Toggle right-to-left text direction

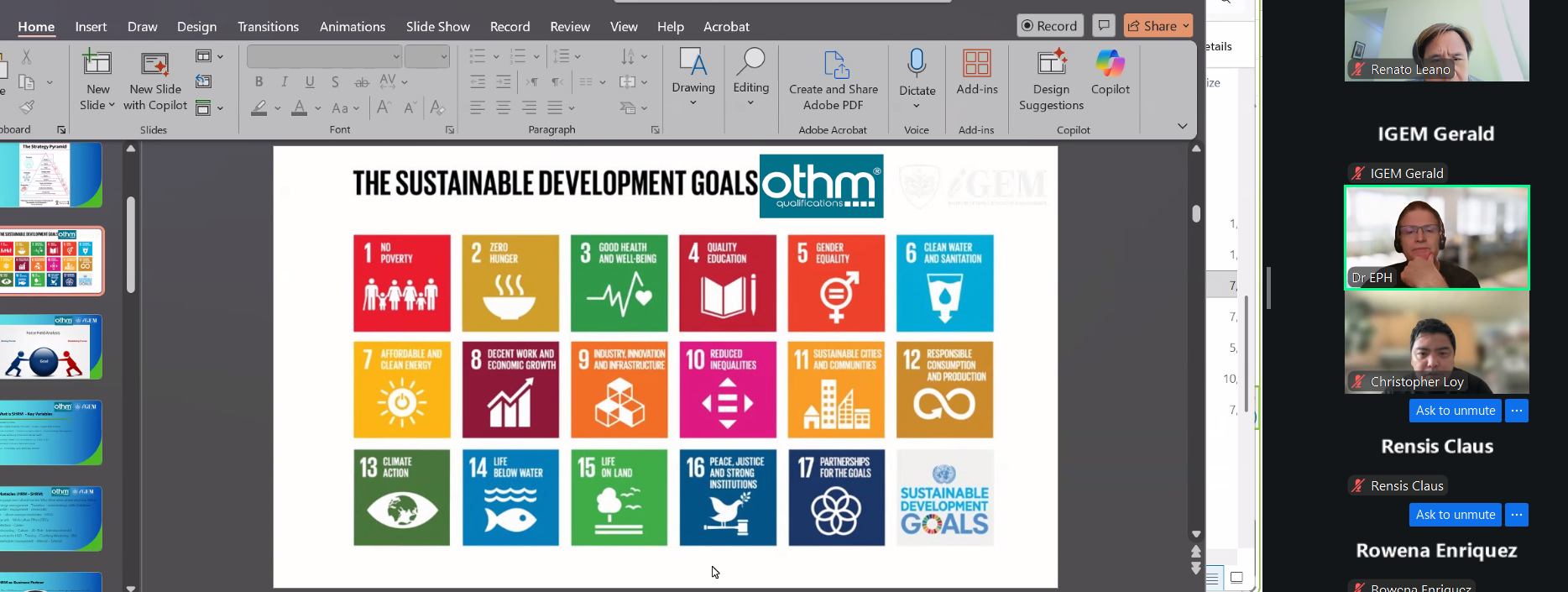(557, 81)
